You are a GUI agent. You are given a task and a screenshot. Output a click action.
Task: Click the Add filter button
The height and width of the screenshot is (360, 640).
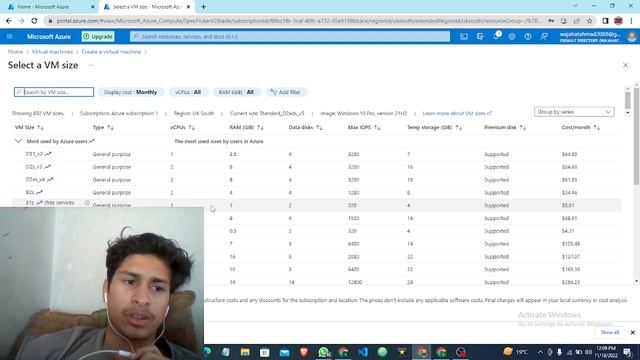[286, 92]
